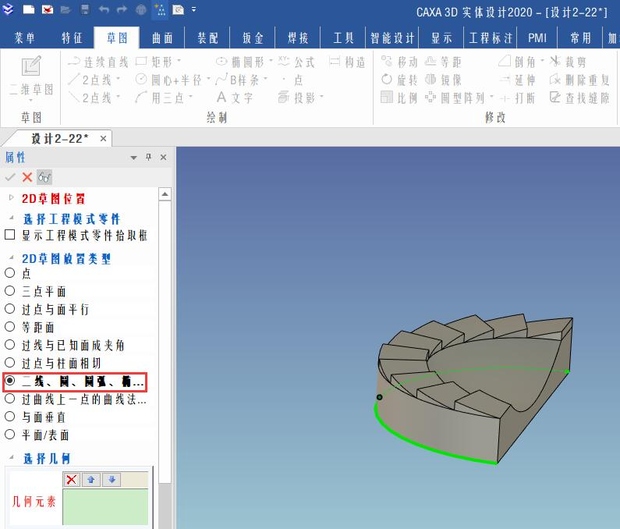Click the 等距 offset tool
Viewport: 620px width, 529px height.
click(443, 62)
